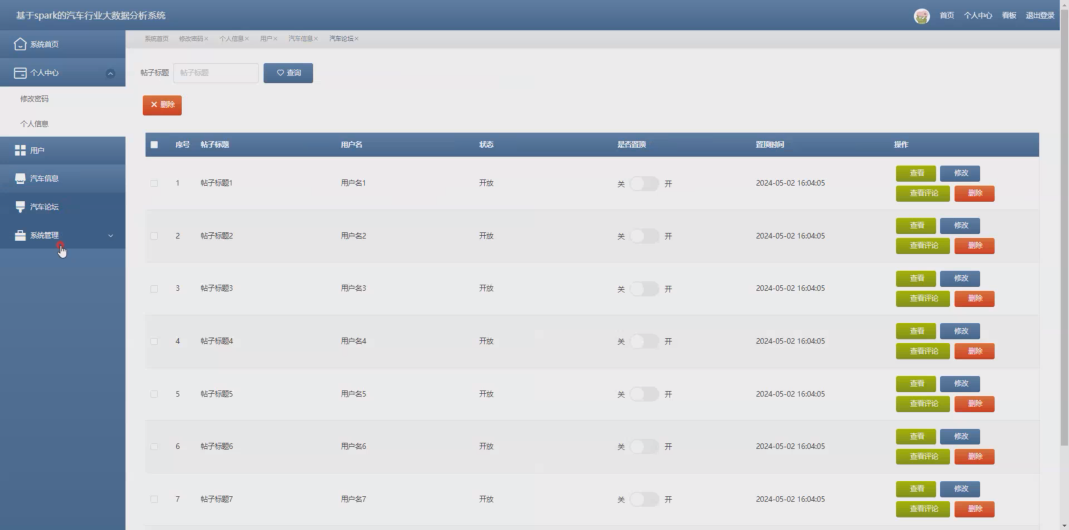This screenshot has height=530, width=1069.
Task: Toggle the 是否置顶 switch for row 1
Action: [644, 183]
